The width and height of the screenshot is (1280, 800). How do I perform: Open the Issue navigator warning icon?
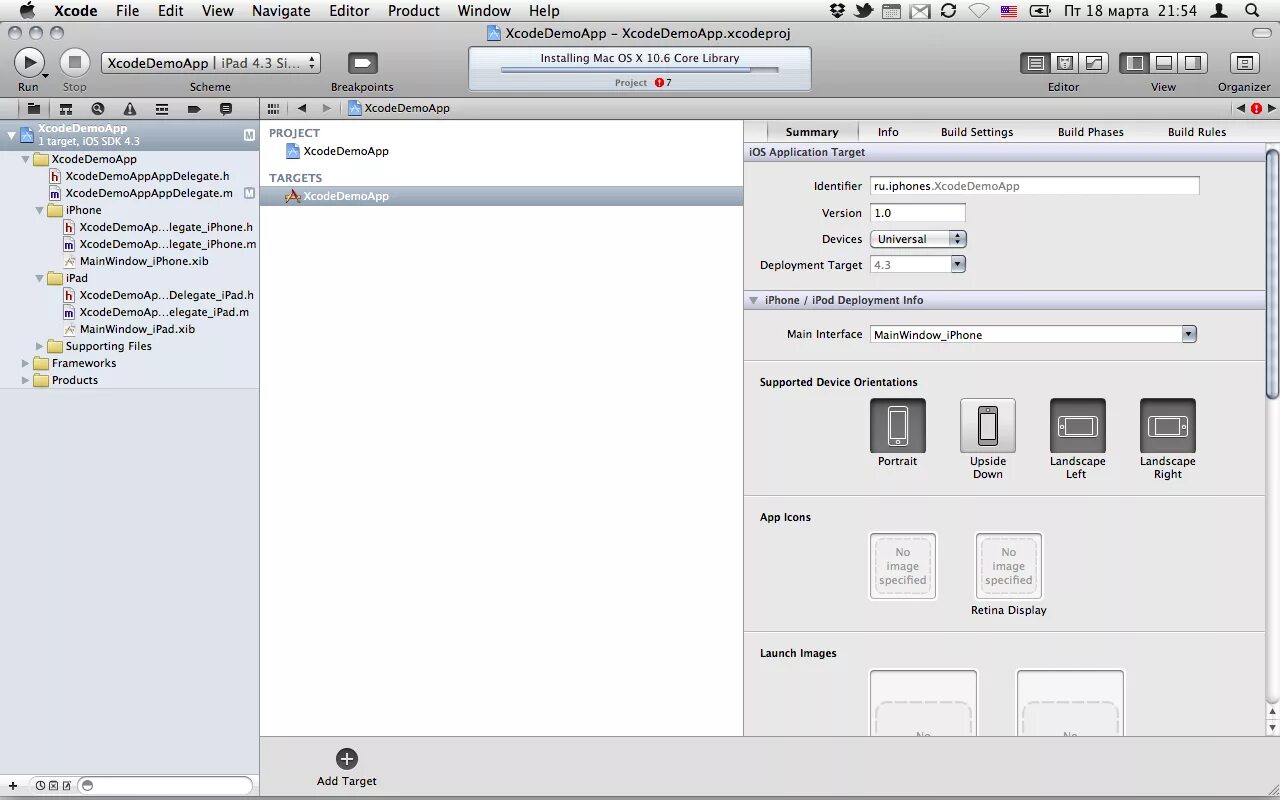point(130,108)
